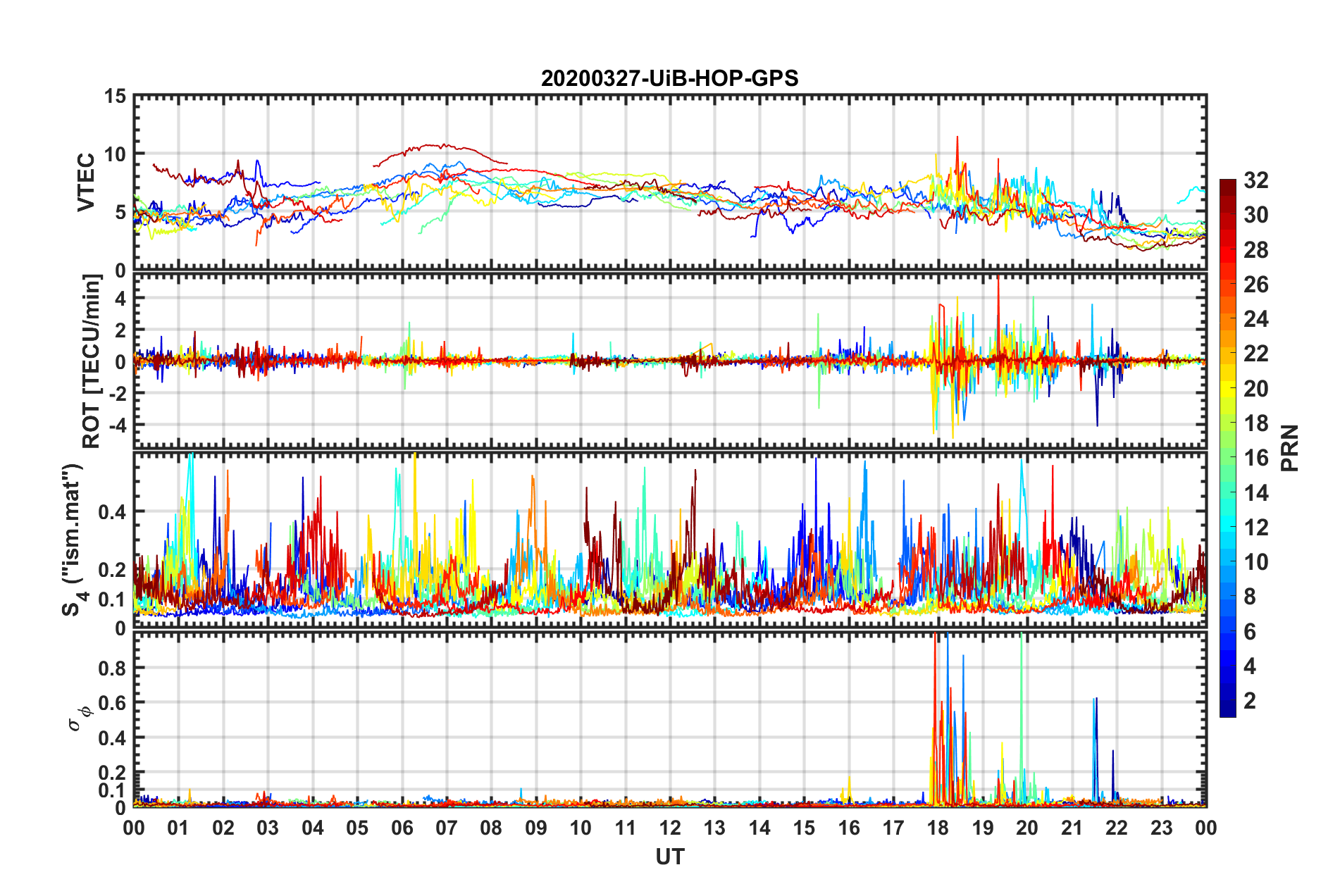Click the 15 tick label on the VTEC axis
This screenshot has height=896, width=1340.
115,97
